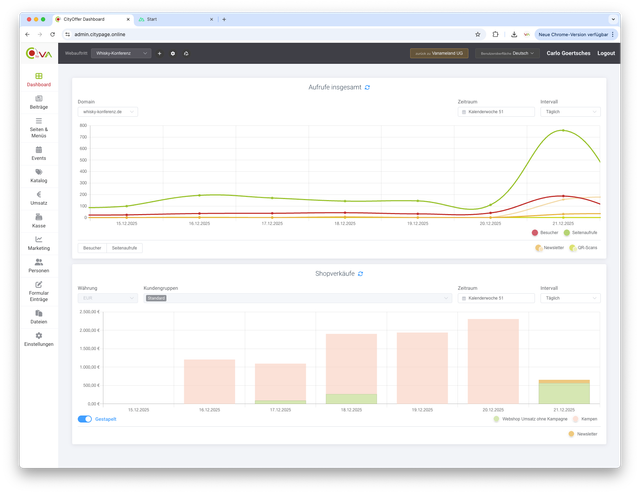
Task: Go to the Events calendar icon
Action: click(38, 149)
